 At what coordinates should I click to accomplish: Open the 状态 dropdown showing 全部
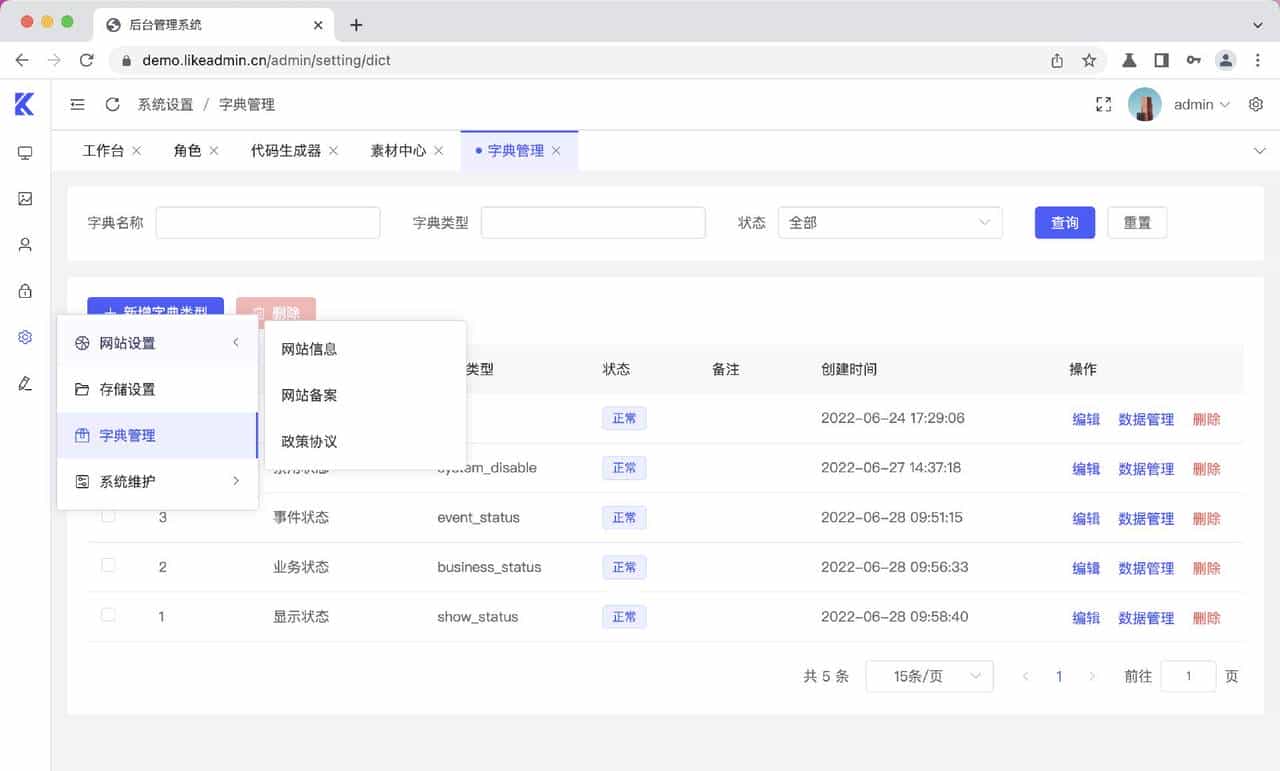[890, 222]
